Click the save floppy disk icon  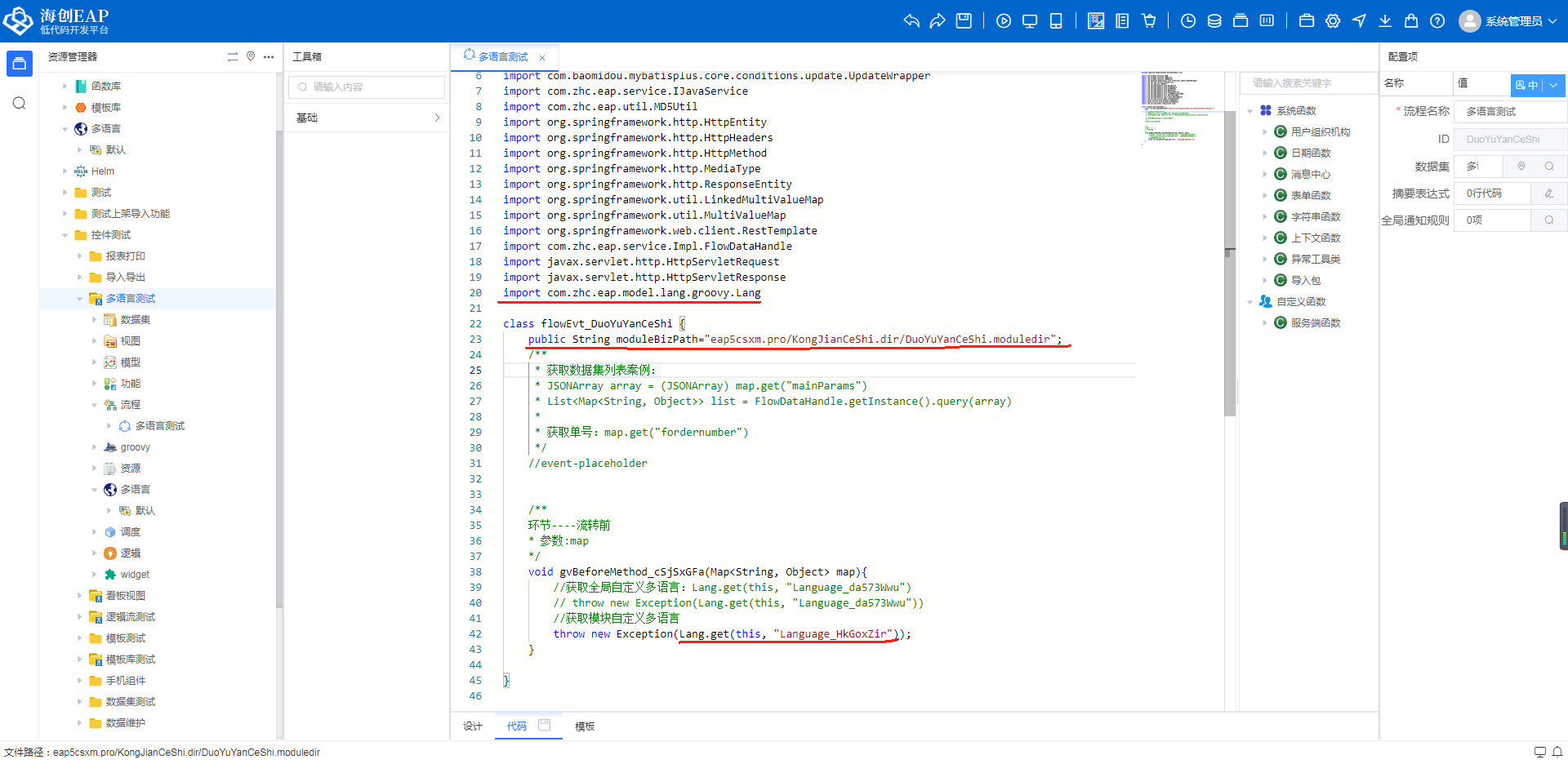pyautogui.click(x=964, y=21)
